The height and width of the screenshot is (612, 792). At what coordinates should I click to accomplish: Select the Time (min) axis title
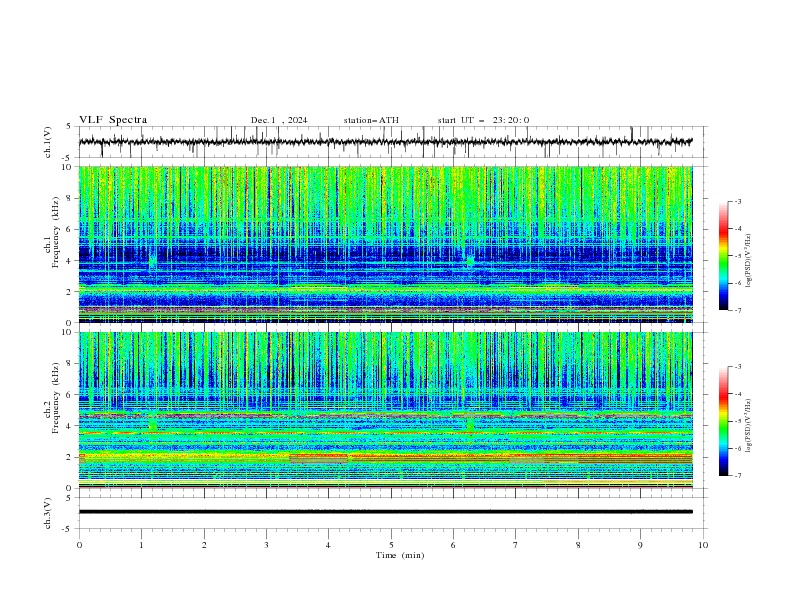tap(400, 555)
